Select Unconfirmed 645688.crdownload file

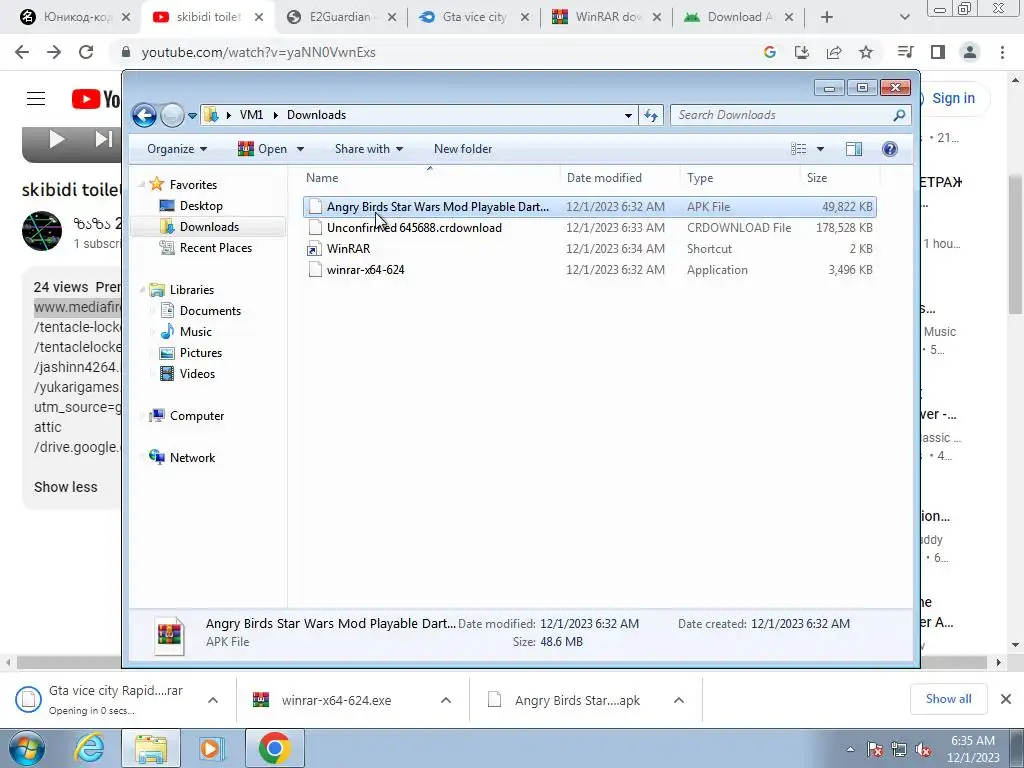[590, 228]
